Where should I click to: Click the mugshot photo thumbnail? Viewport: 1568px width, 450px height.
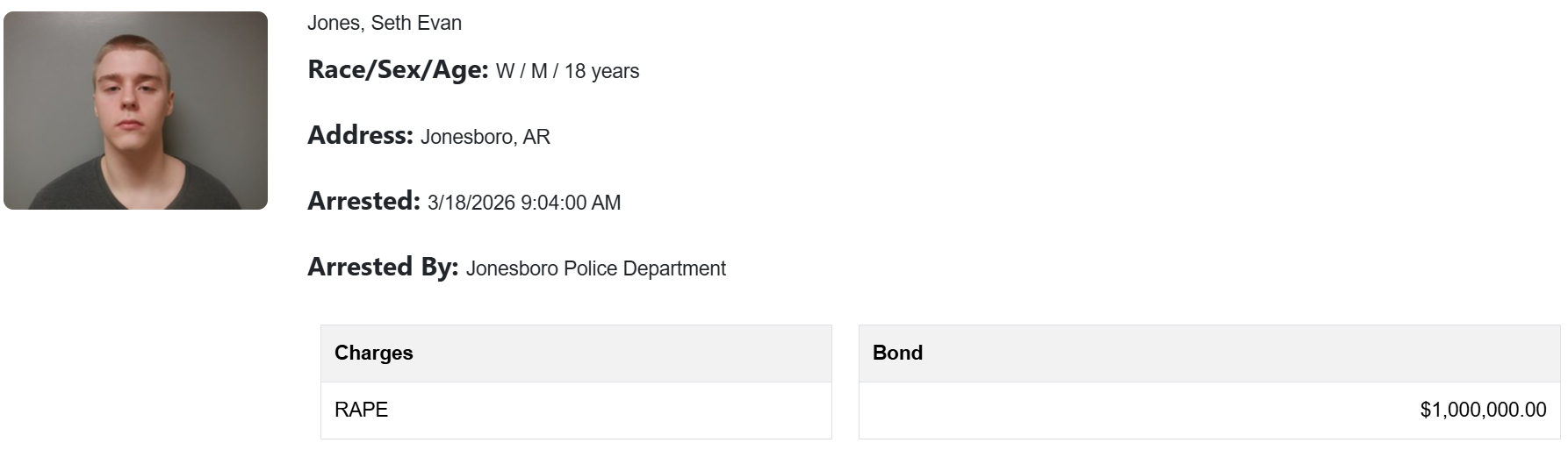coord(135,111)
